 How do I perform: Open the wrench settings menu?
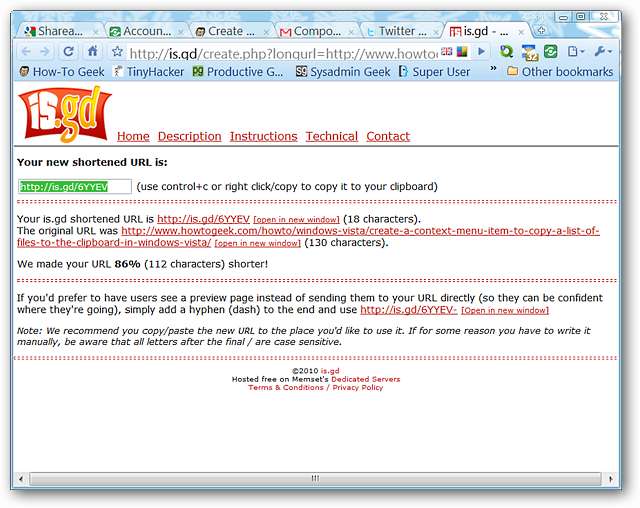click(603, 52)
